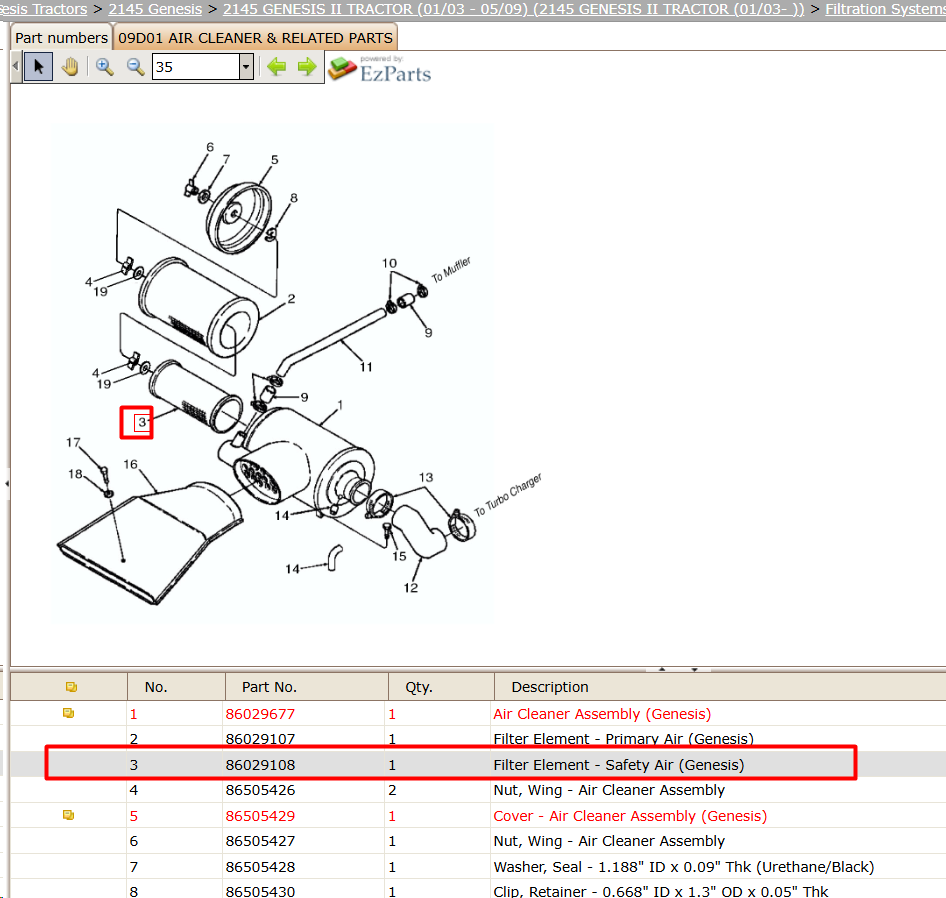Open the zoom level dropdown arrow
The height and width of the screenshot is (898, 946).
click(246, 66)
